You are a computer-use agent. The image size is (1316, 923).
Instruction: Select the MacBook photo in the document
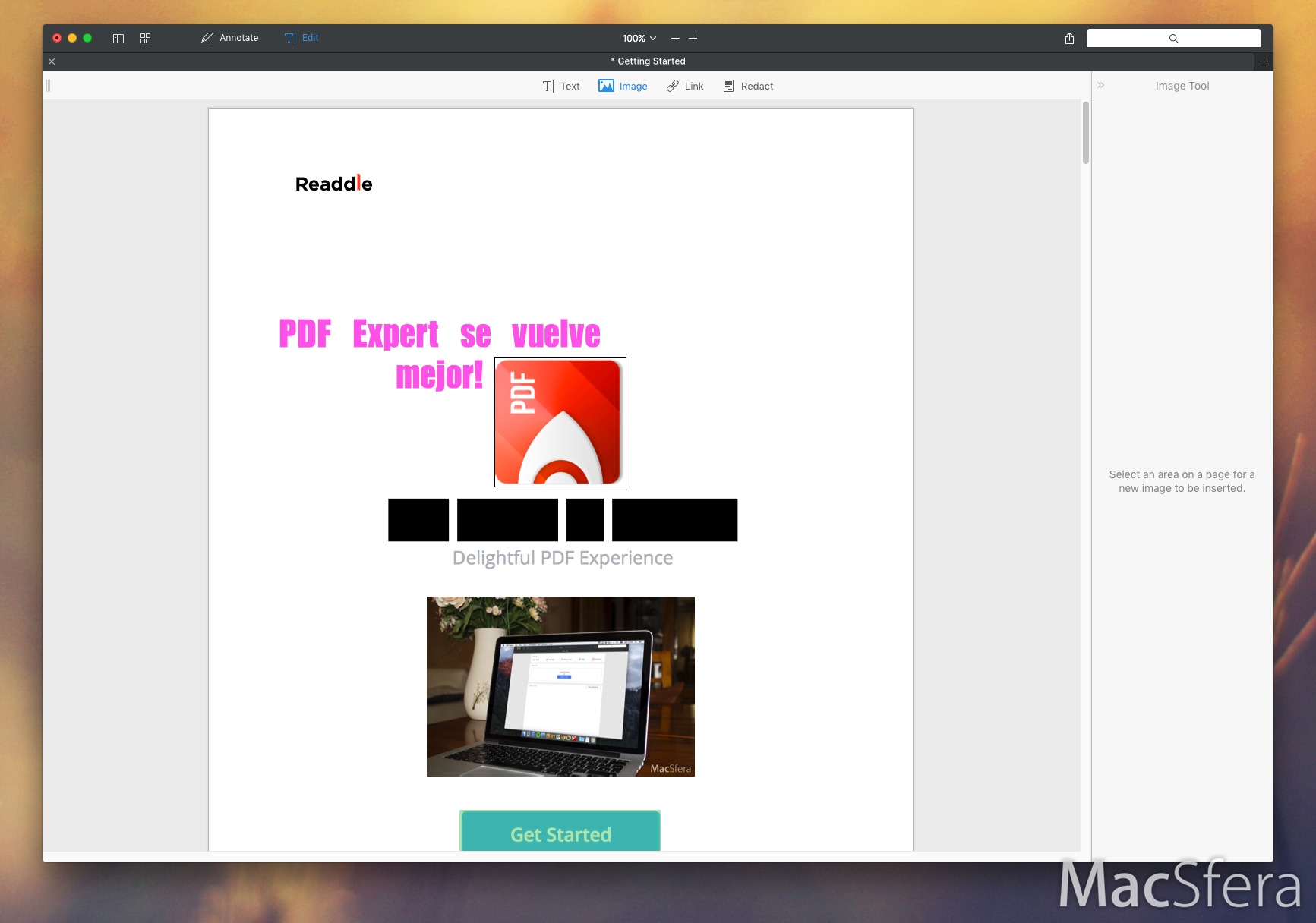(560, 686)
